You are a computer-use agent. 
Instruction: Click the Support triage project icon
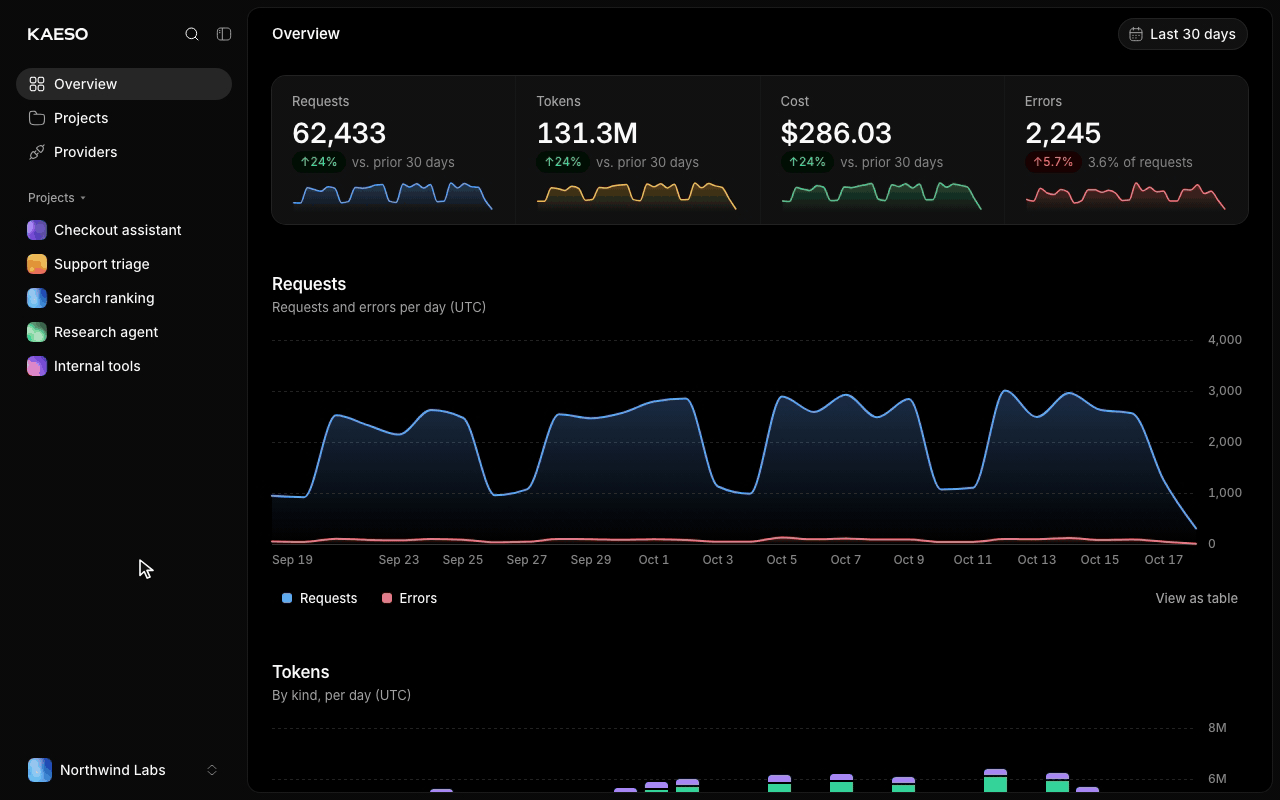click(37, 264)
